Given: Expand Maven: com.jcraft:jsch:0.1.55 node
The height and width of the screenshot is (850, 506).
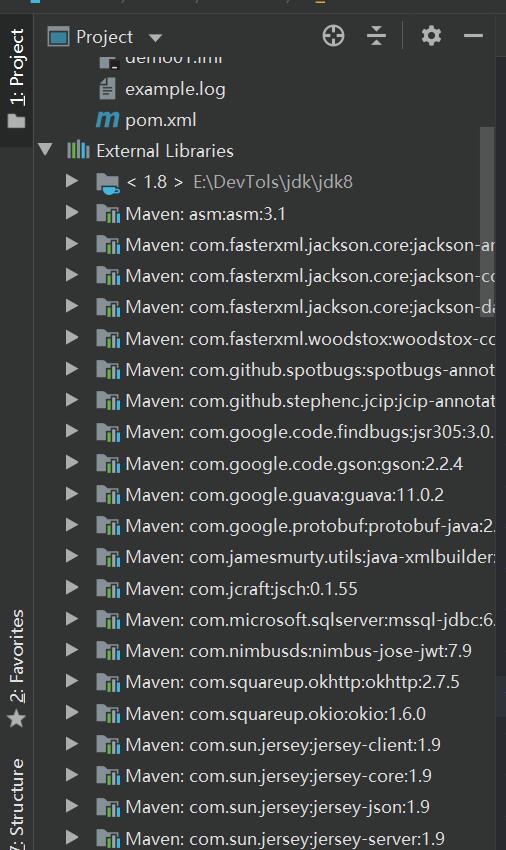Looking at the screenshot, I should click(x=72, y=588).
